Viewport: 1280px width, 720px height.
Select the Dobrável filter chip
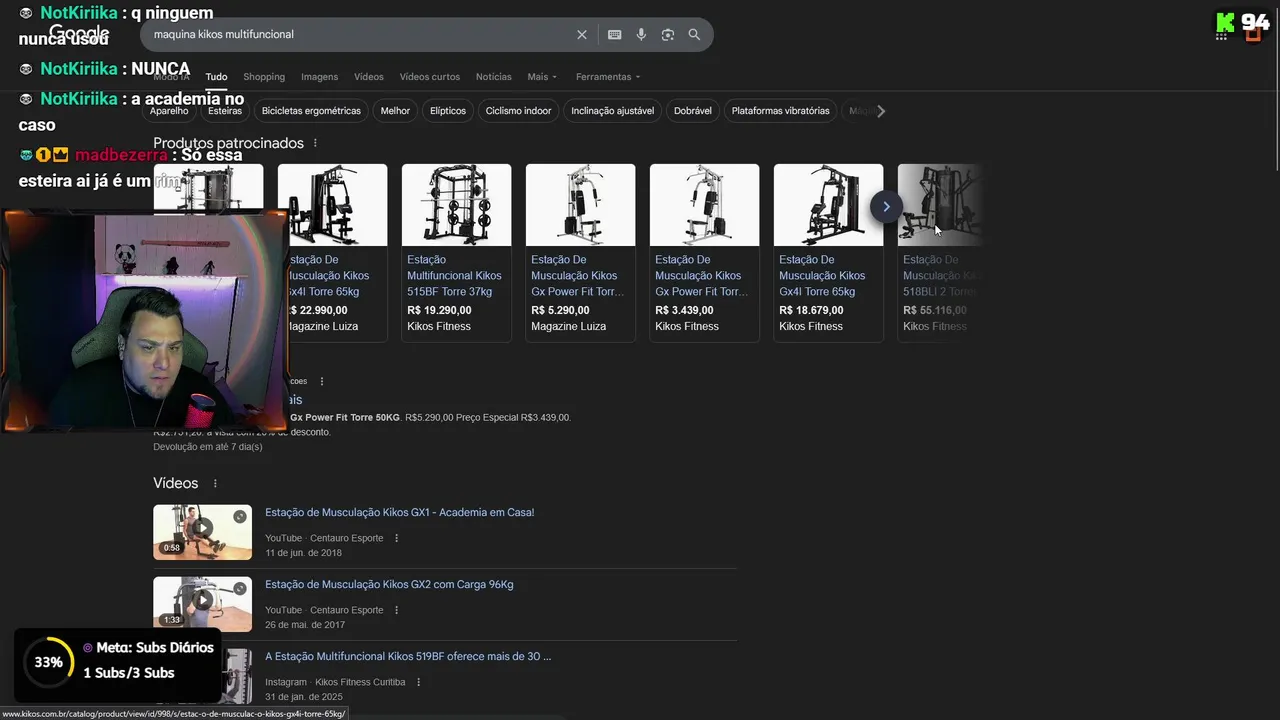click(693, 111)
